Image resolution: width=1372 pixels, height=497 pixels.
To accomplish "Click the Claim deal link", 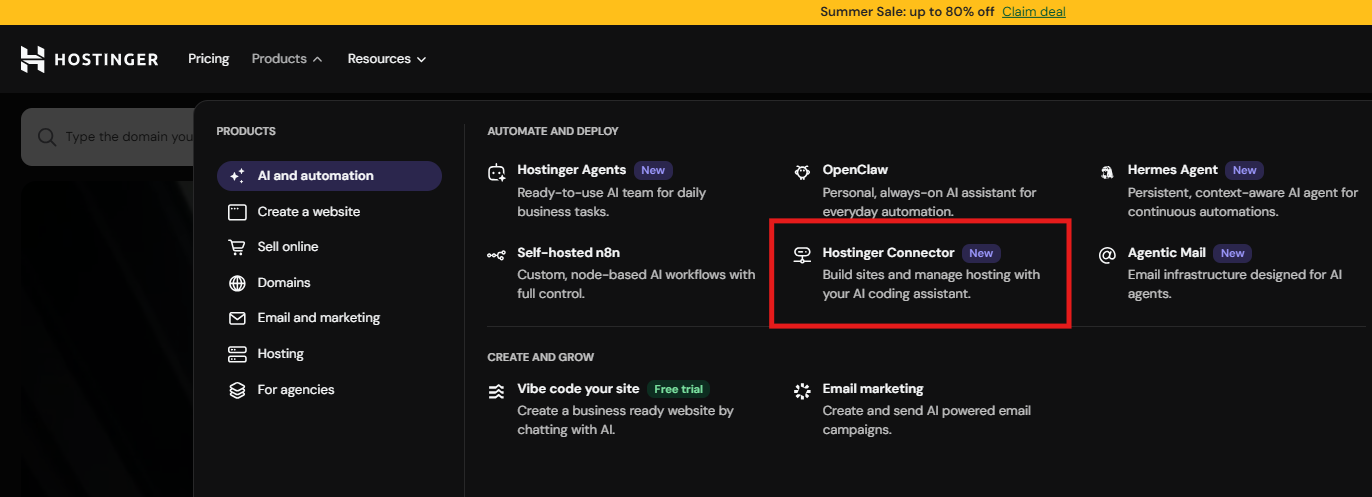I will click(1034, 12).
